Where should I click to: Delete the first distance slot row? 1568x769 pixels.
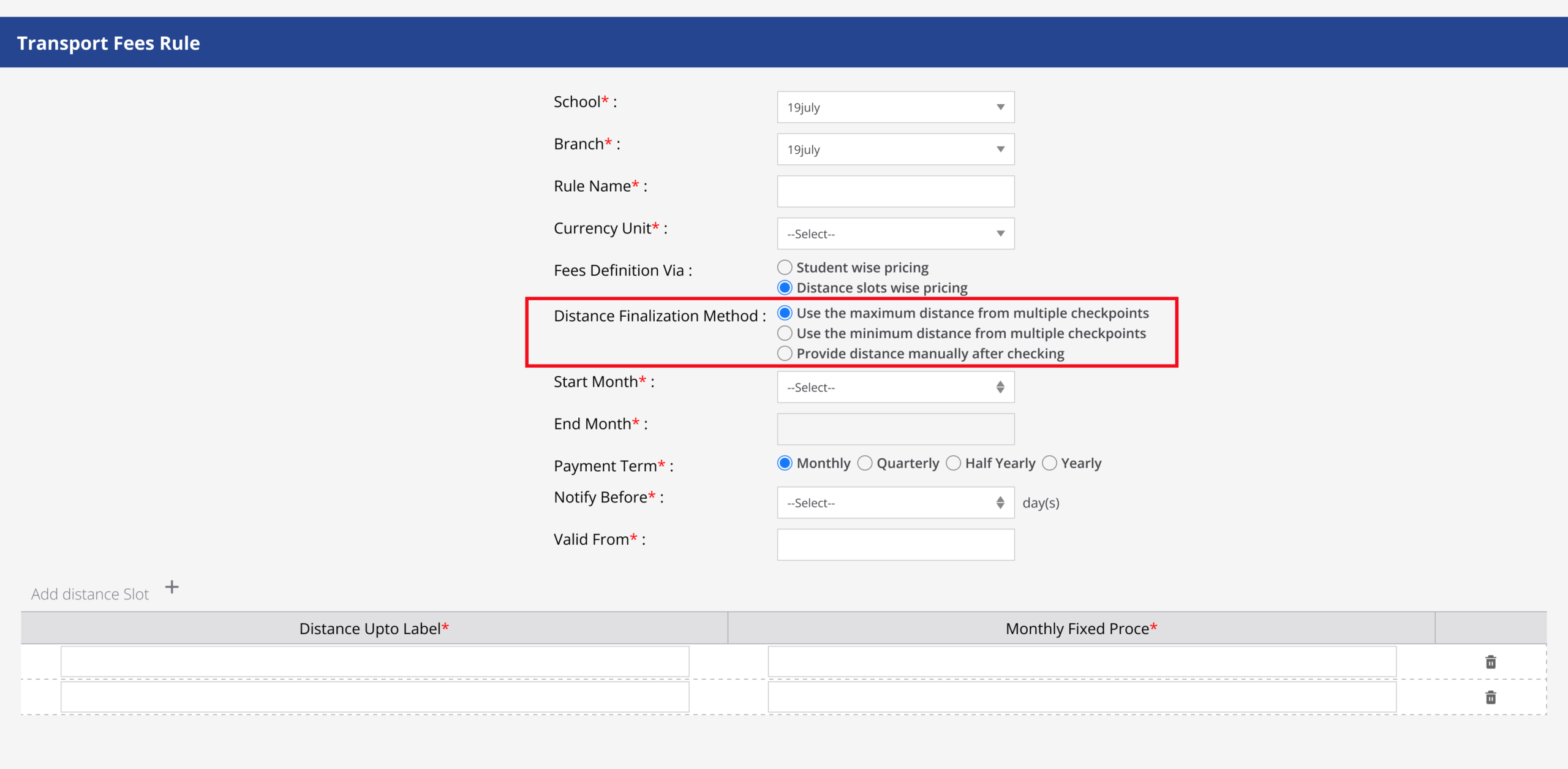[x=1490, y=662]
